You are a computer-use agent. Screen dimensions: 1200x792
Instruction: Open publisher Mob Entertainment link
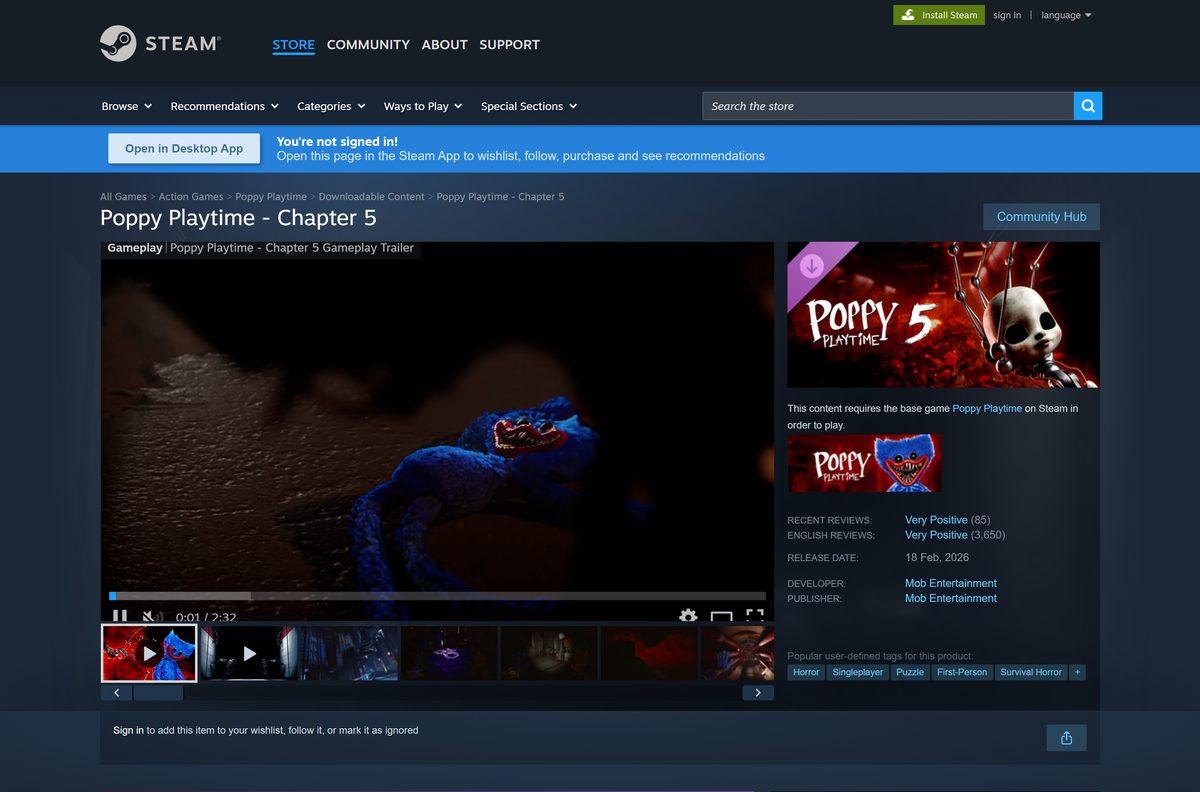[951, 598]
